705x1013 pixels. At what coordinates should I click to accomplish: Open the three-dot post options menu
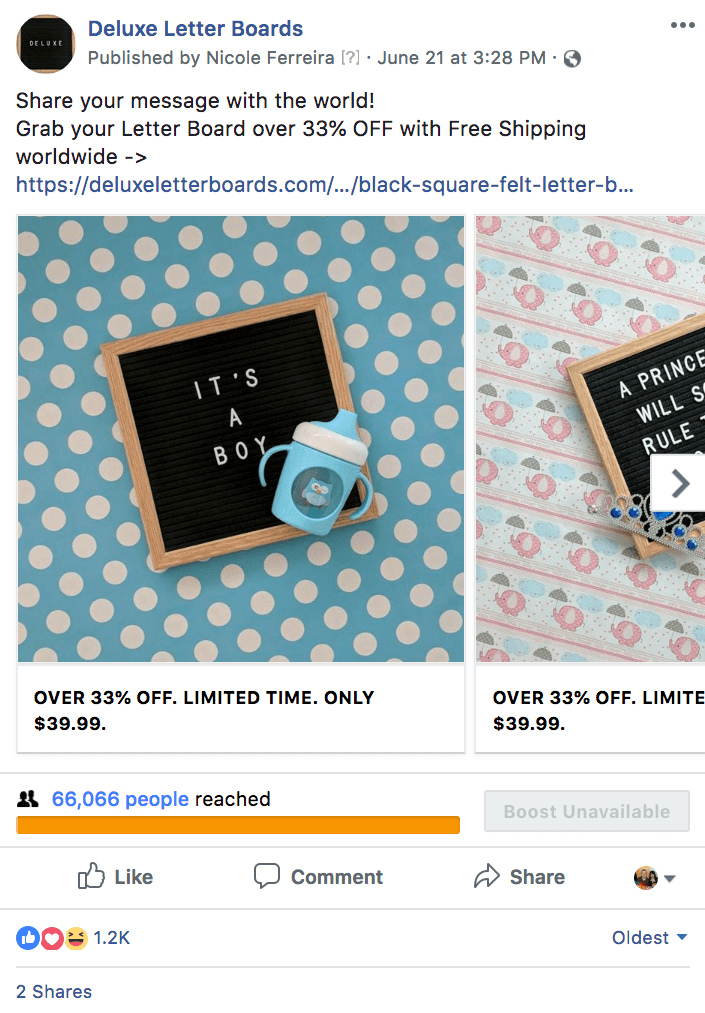pos(682,26)
